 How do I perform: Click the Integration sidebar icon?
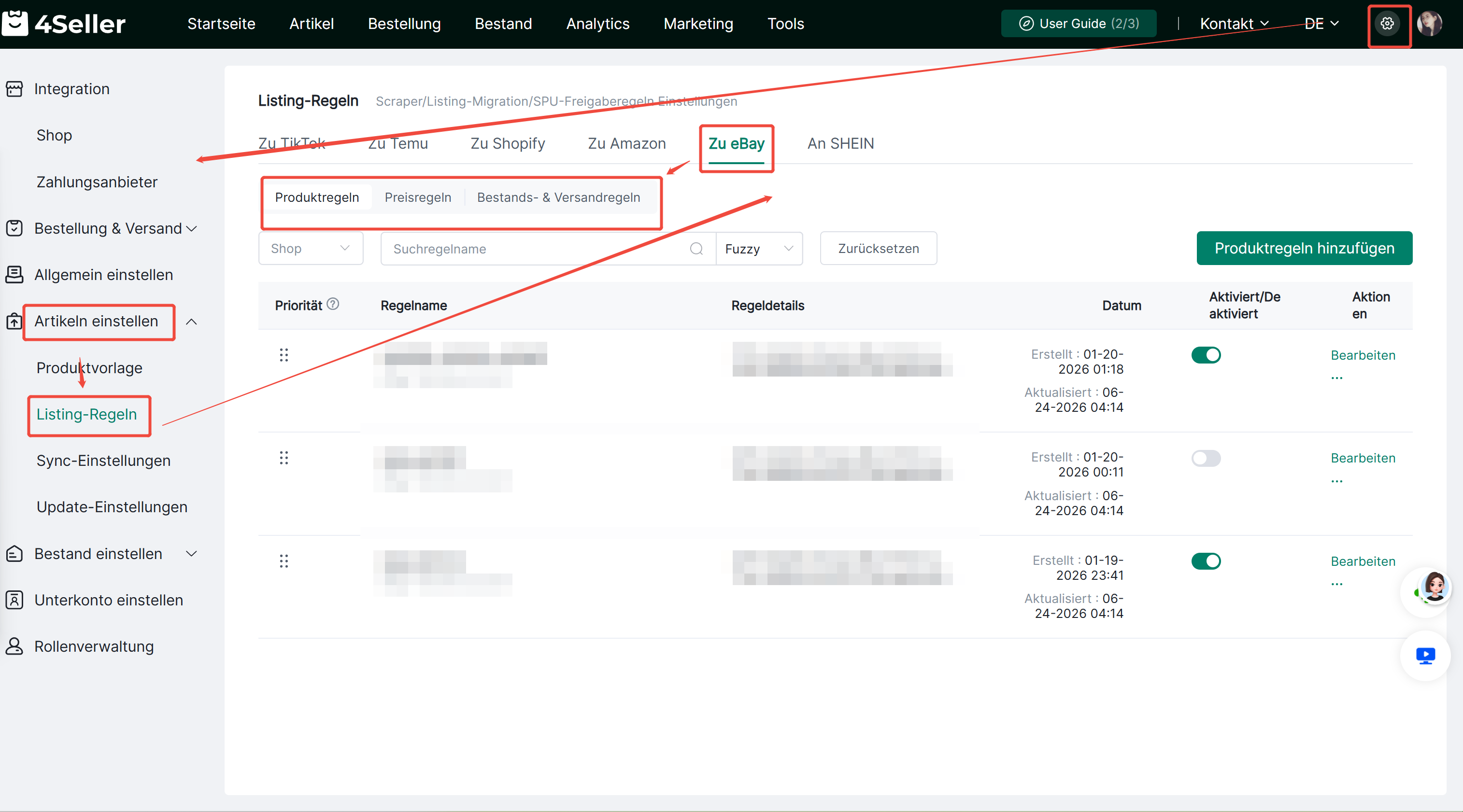(x=14, y=89)
